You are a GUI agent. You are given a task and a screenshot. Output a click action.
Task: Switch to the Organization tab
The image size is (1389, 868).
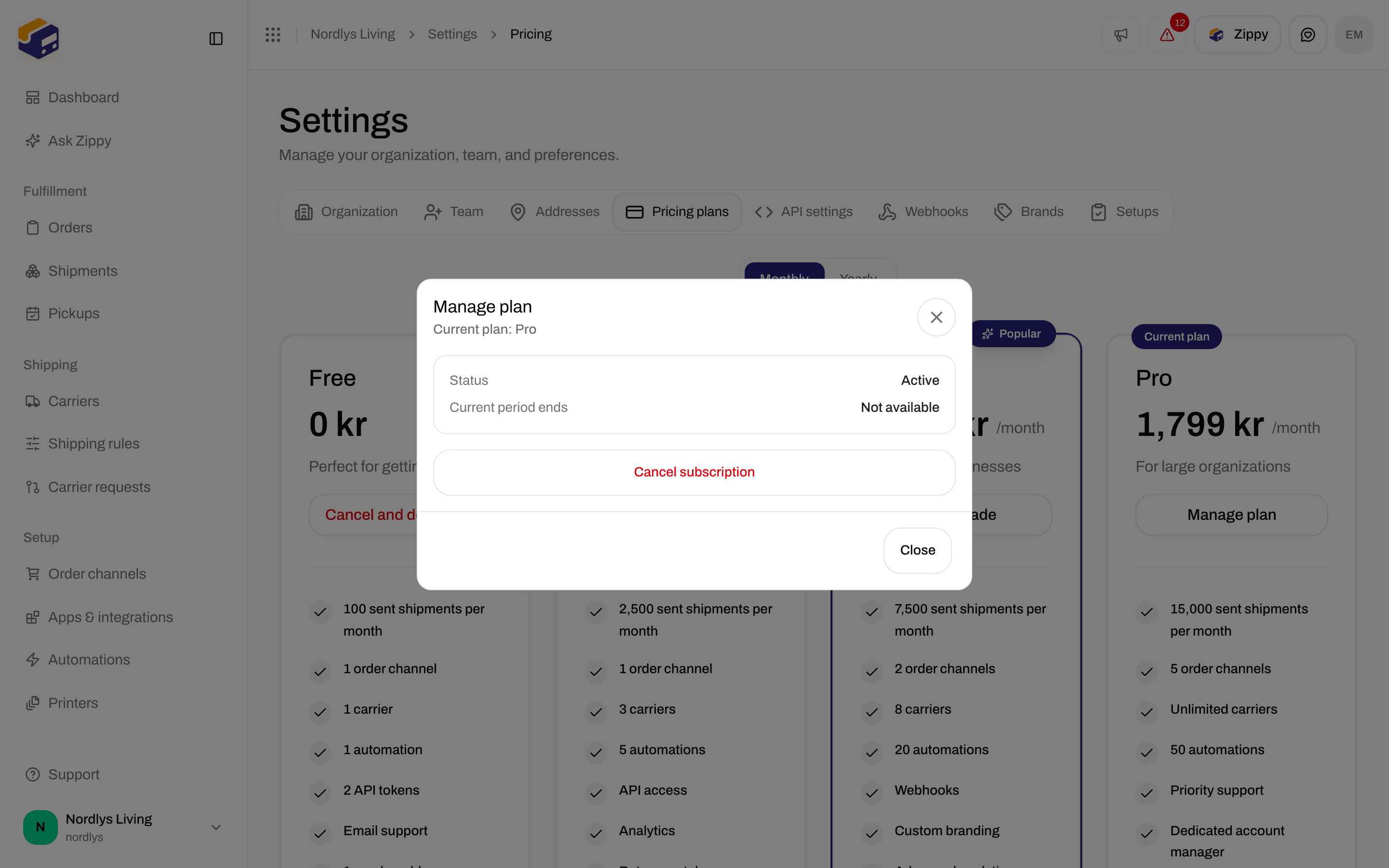(345, 212)
